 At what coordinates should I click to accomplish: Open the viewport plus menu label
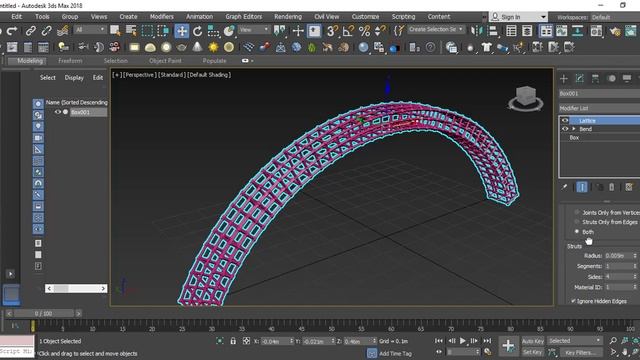tap(117, 75)
